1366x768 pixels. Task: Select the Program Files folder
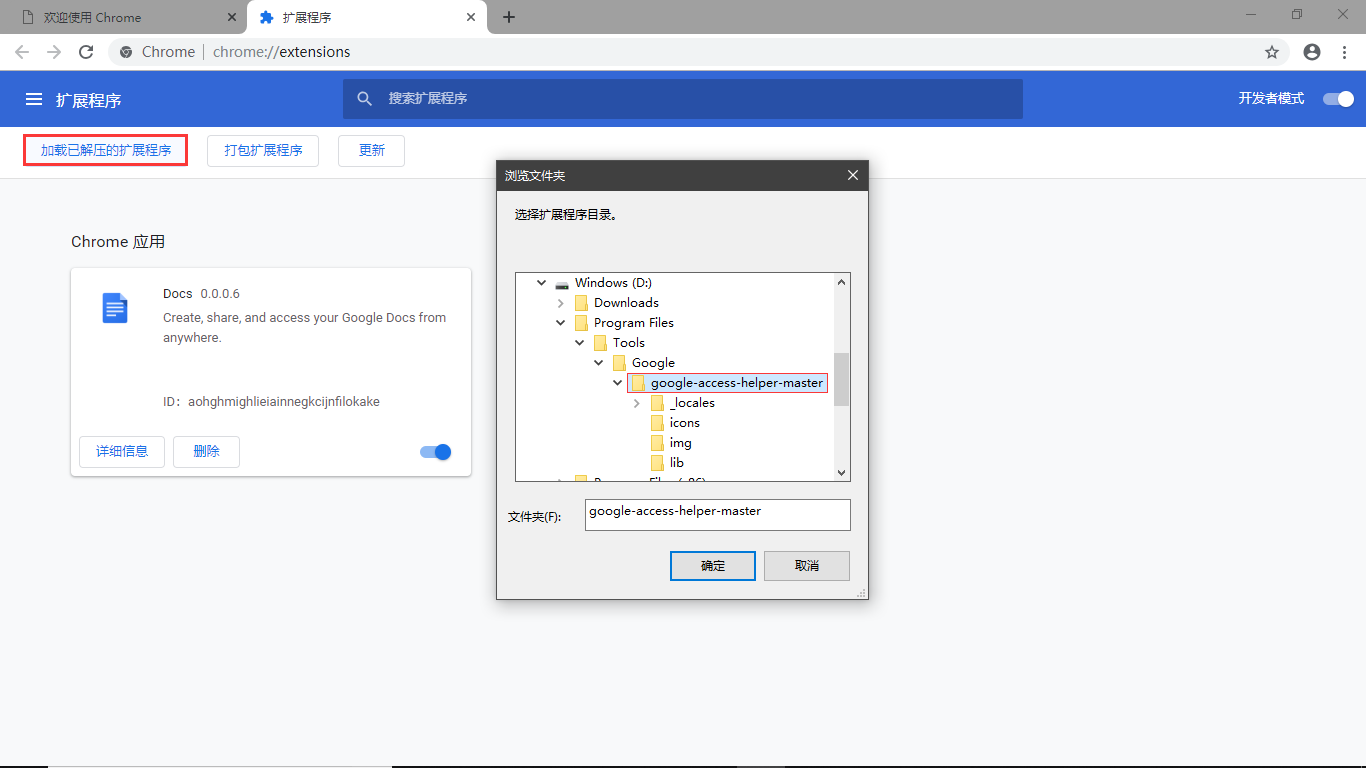tap(634, 323)
